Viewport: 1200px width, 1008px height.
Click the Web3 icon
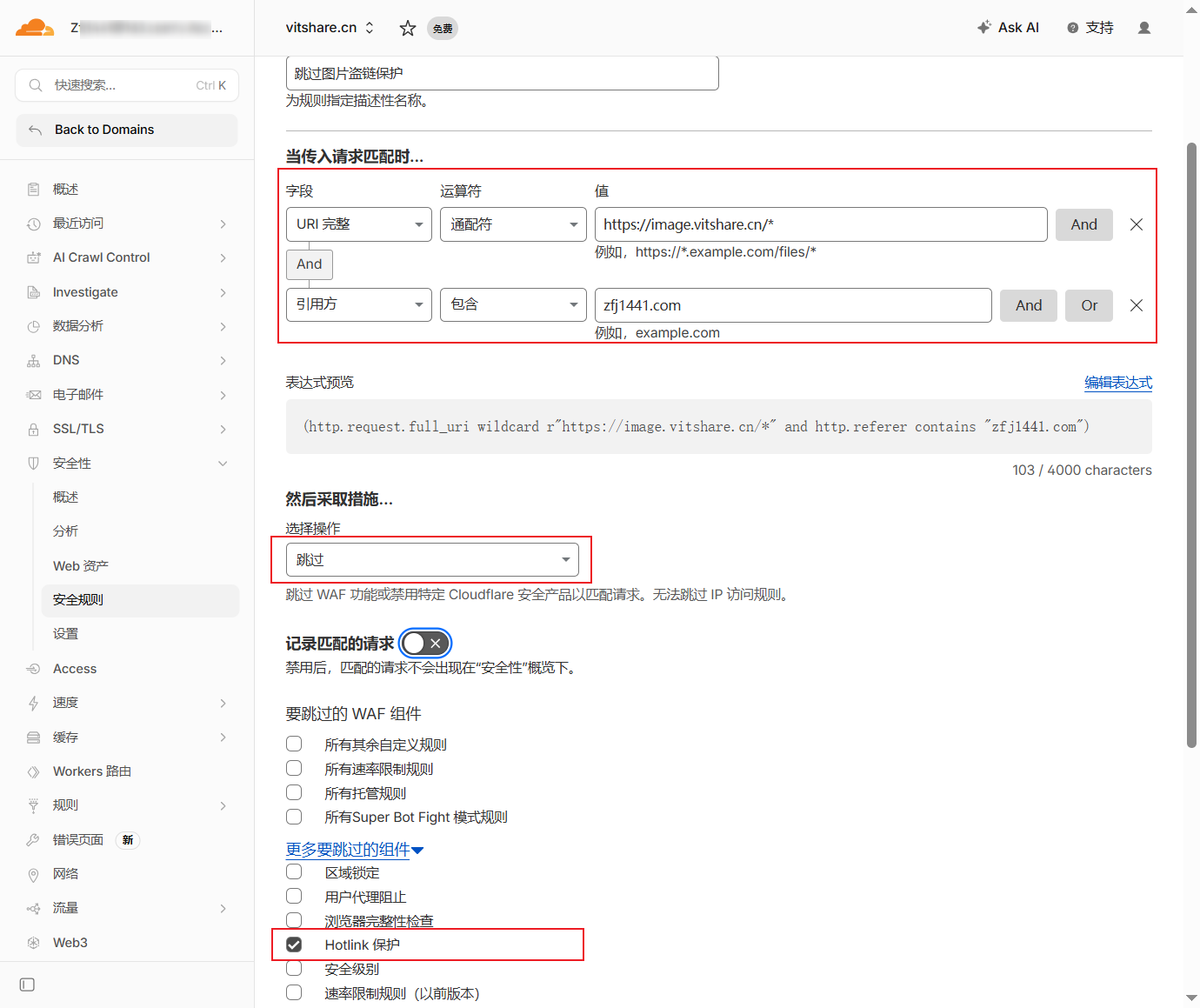tap(34, 943)
